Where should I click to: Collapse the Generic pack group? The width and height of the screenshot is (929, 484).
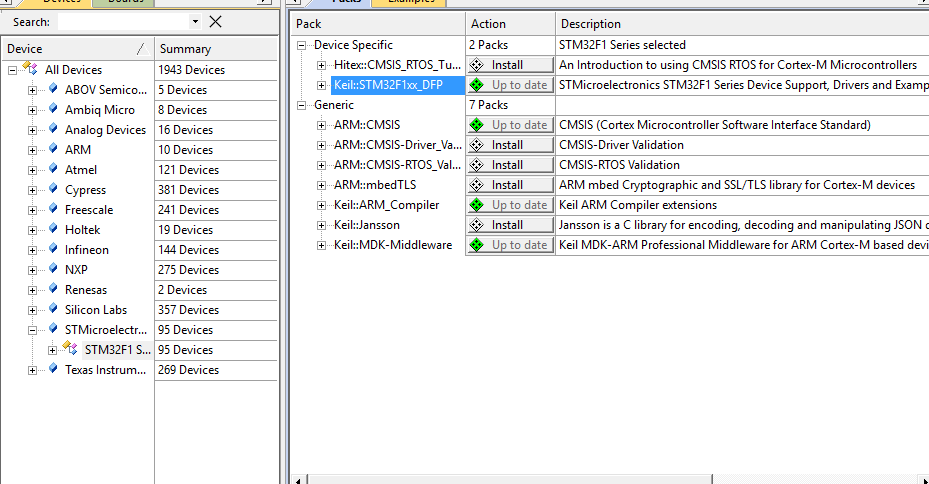tap(302, 105)
